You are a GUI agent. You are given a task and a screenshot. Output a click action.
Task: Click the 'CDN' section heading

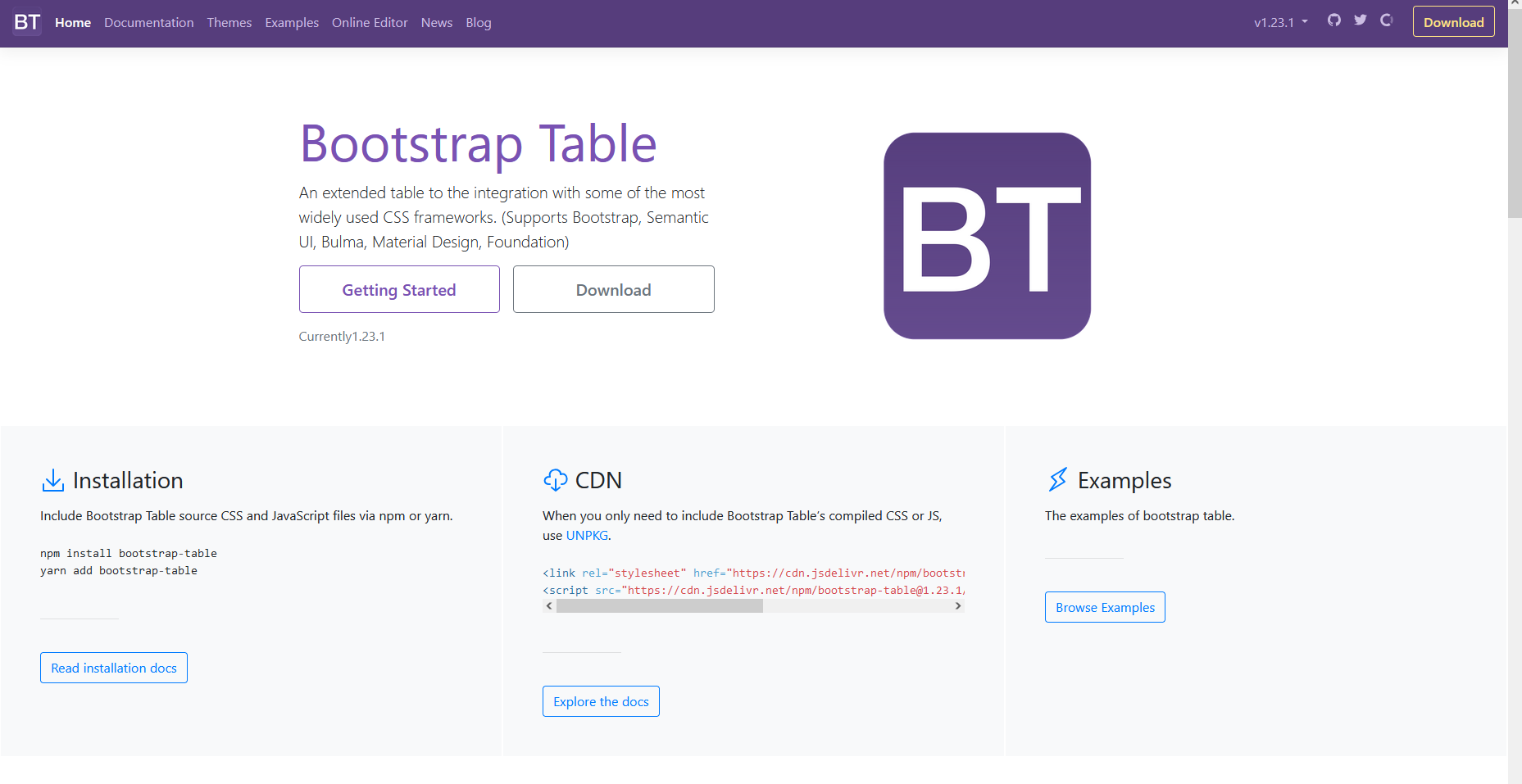click(x=598, y=480)
